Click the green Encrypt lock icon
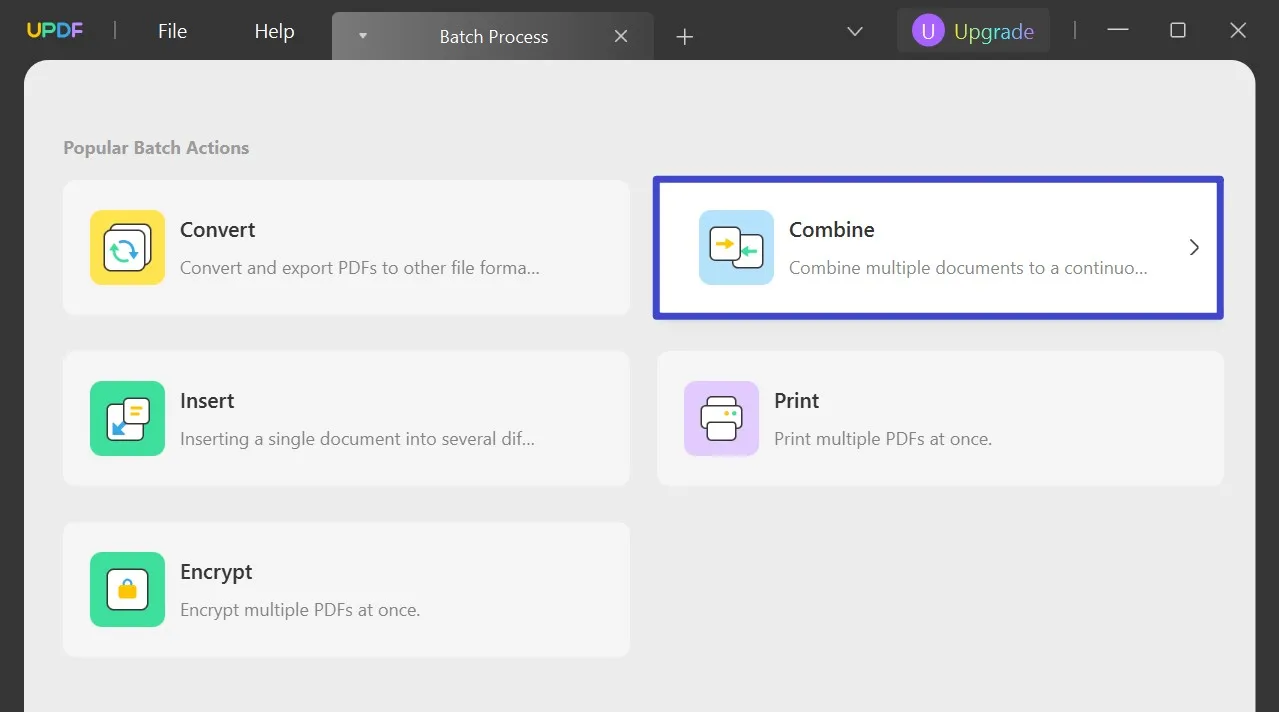 [x=127, y=589]
